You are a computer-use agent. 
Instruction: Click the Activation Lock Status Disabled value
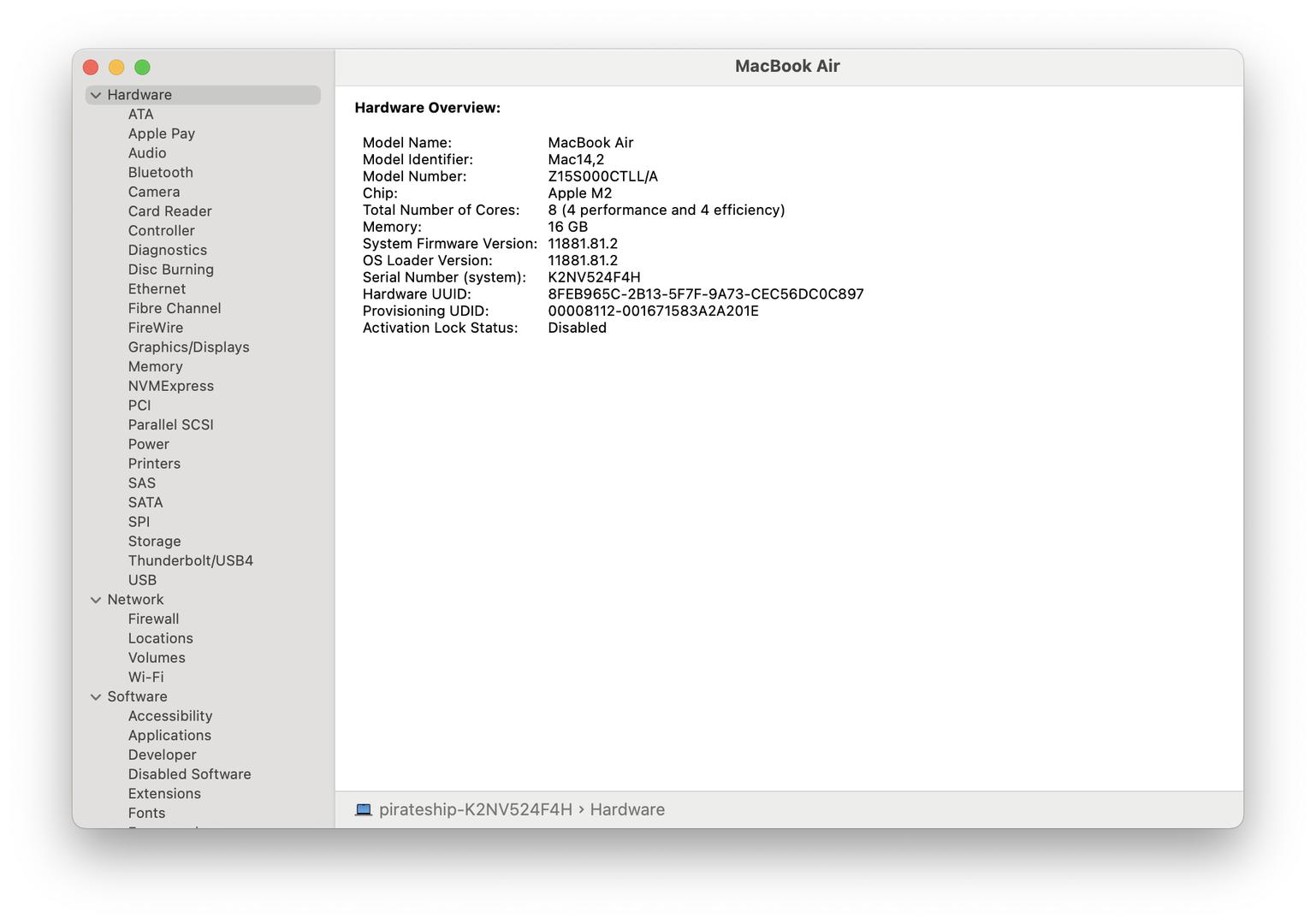(x=578, y=328)
